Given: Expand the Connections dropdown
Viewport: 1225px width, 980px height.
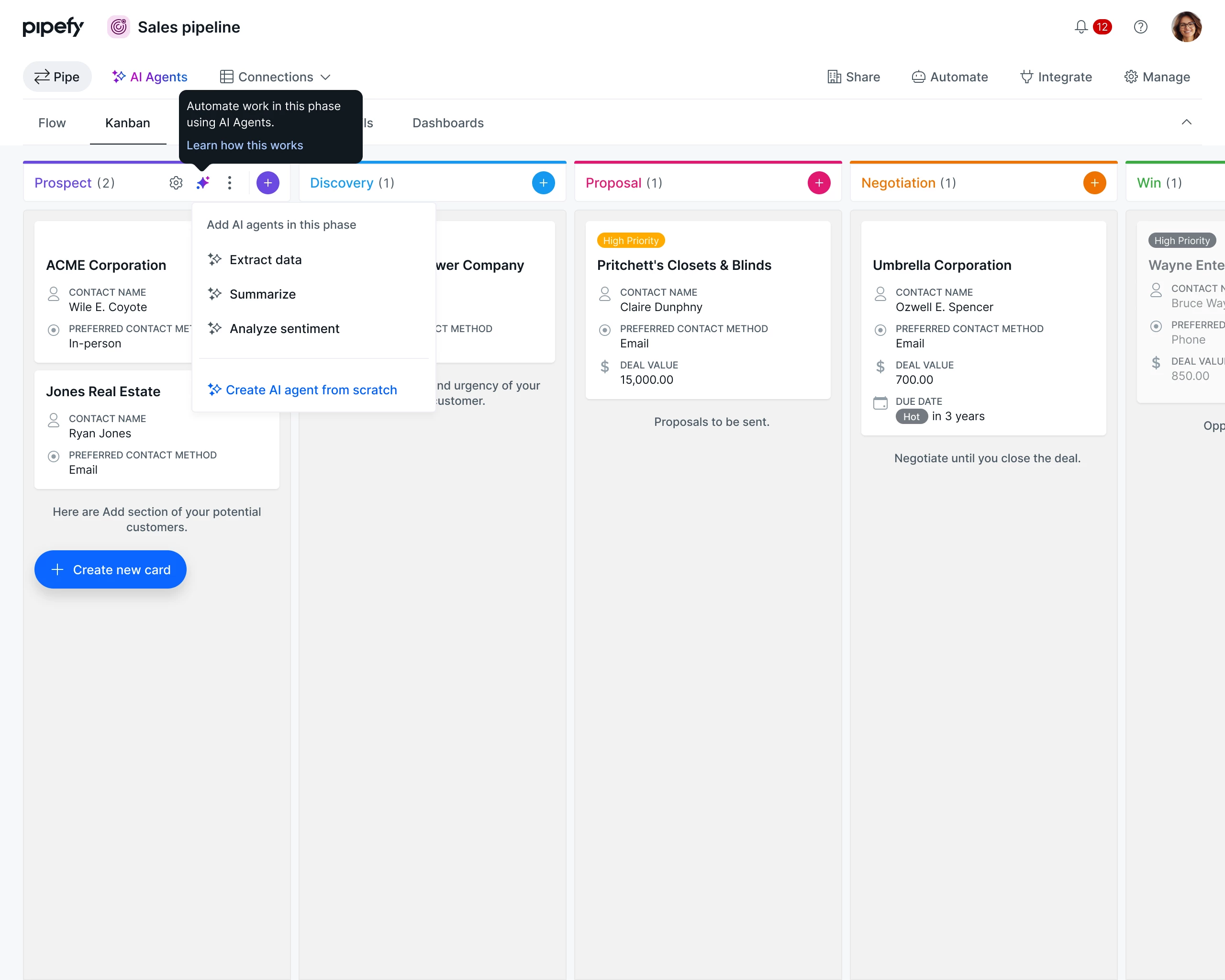Looking at the screenshot, I should (x=276, y=77).
